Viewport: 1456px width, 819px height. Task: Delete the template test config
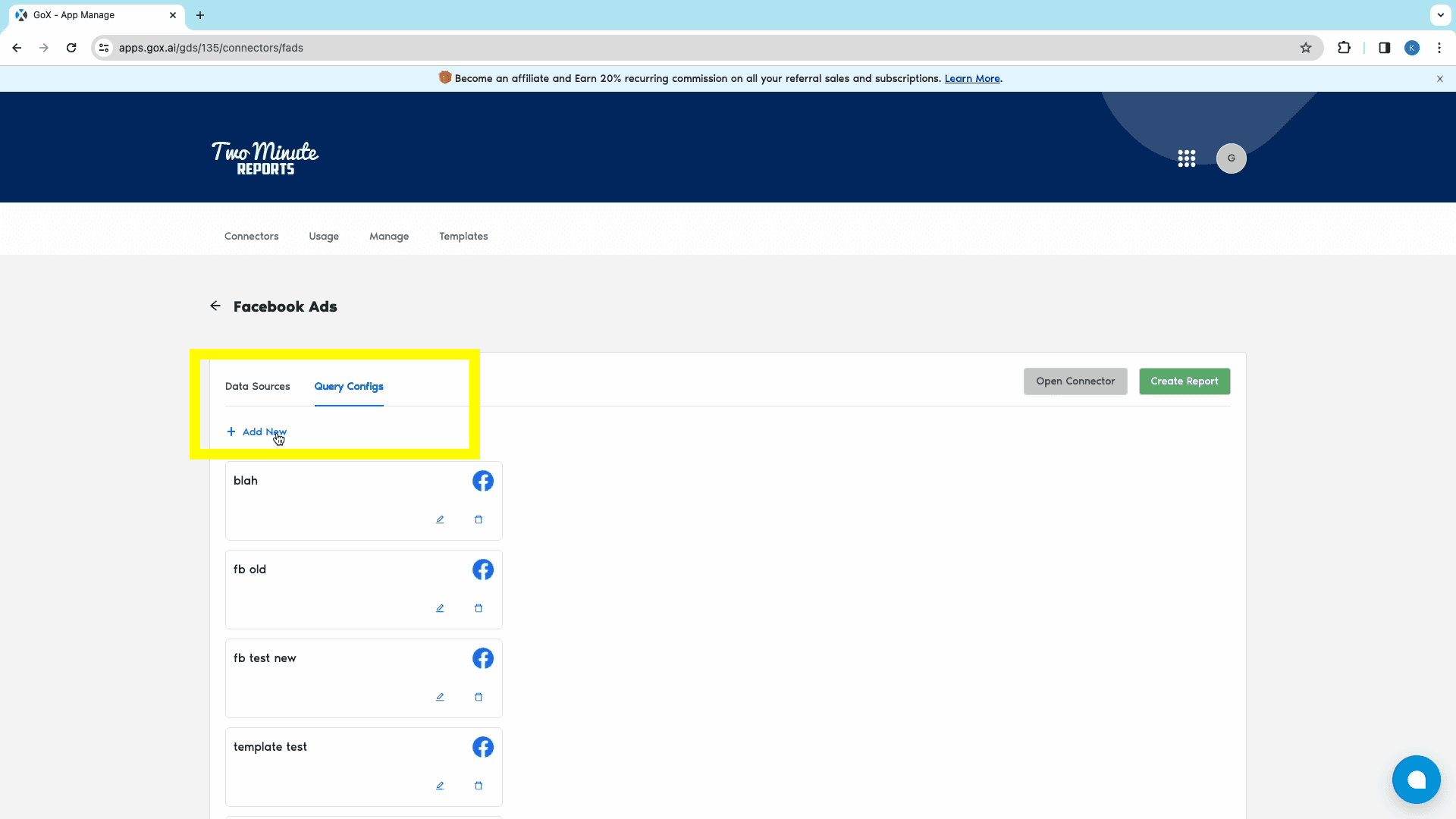[x=479, y=786]
